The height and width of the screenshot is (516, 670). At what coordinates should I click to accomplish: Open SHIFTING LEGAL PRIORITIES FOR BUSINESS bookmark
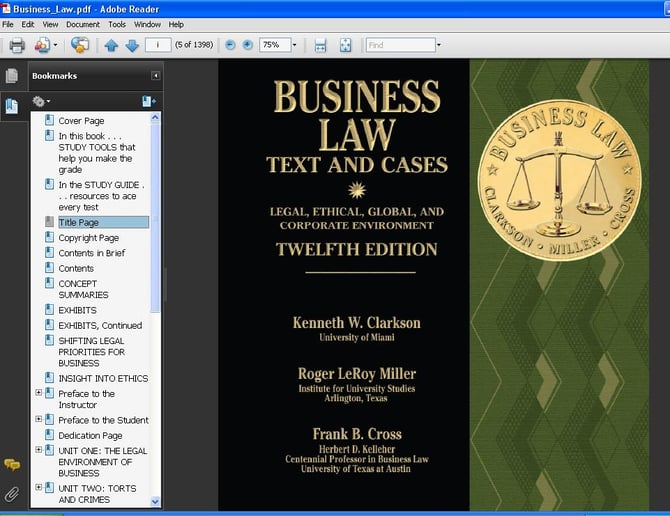91,352
